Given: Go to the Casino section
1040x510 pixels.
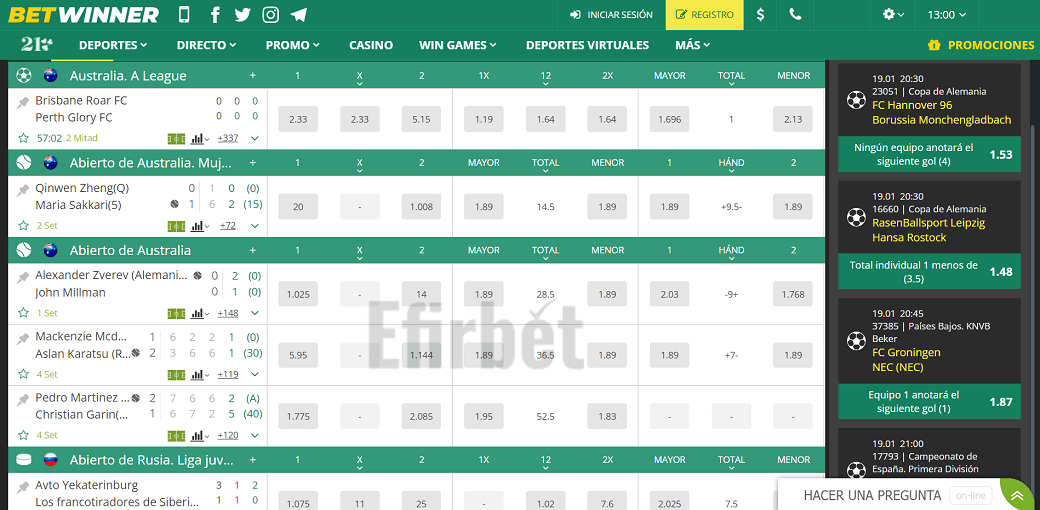Looking at the screenshot, I should coord(371,45).
